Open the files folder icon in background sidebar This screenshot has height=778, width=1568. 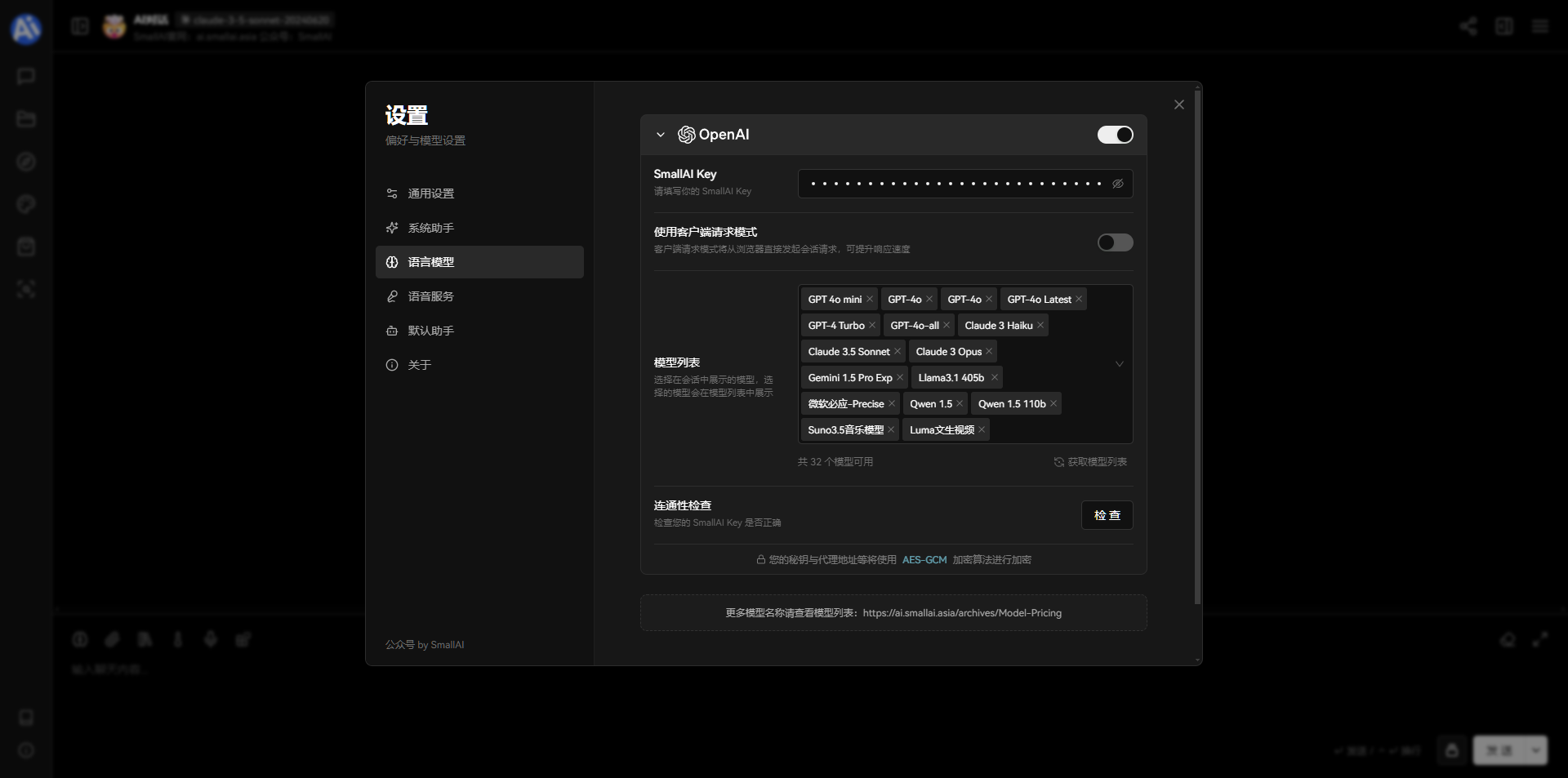click(x=26, y=119)
